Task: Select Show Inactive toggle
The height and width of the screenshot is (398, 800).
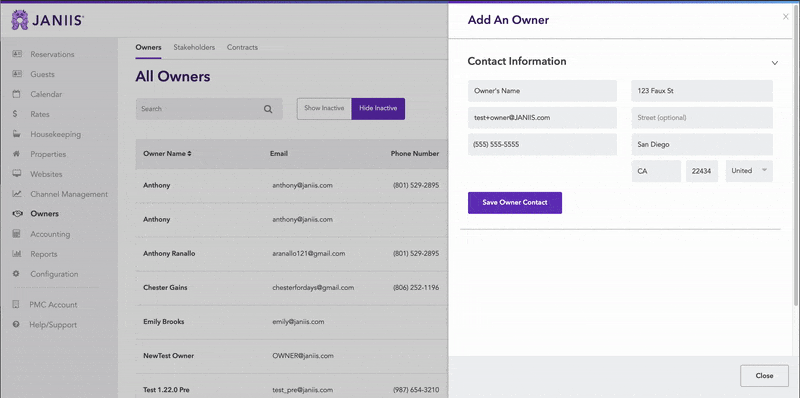Action: pyautogui.click(x=324, y=109)
